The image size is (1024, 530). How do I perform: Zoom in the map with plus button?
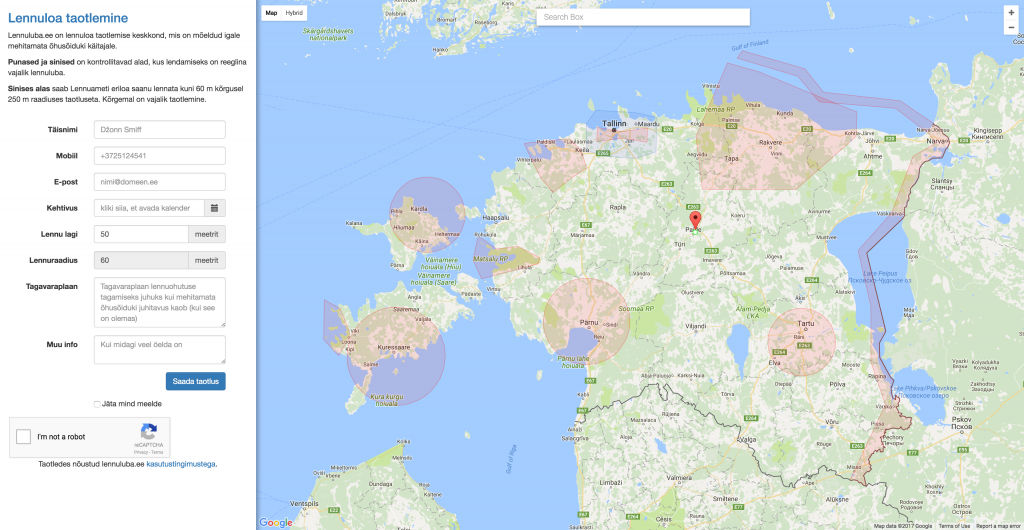point(1011,12)
